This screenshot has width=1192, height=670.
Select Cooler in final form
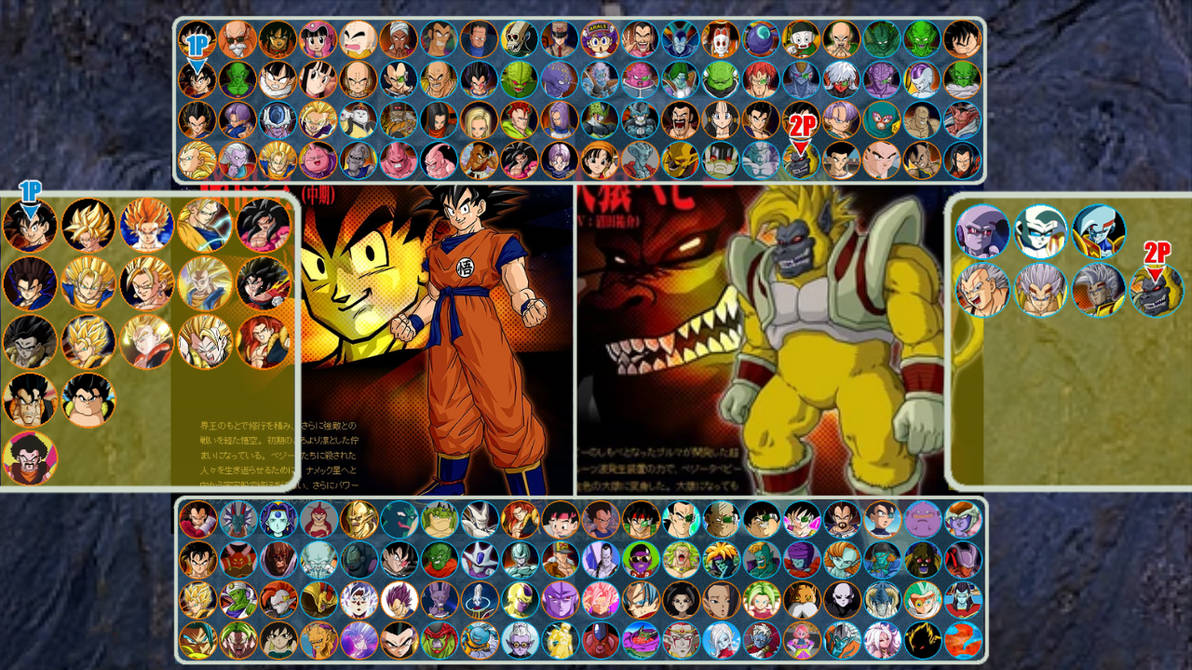click(x=479, y=560)
